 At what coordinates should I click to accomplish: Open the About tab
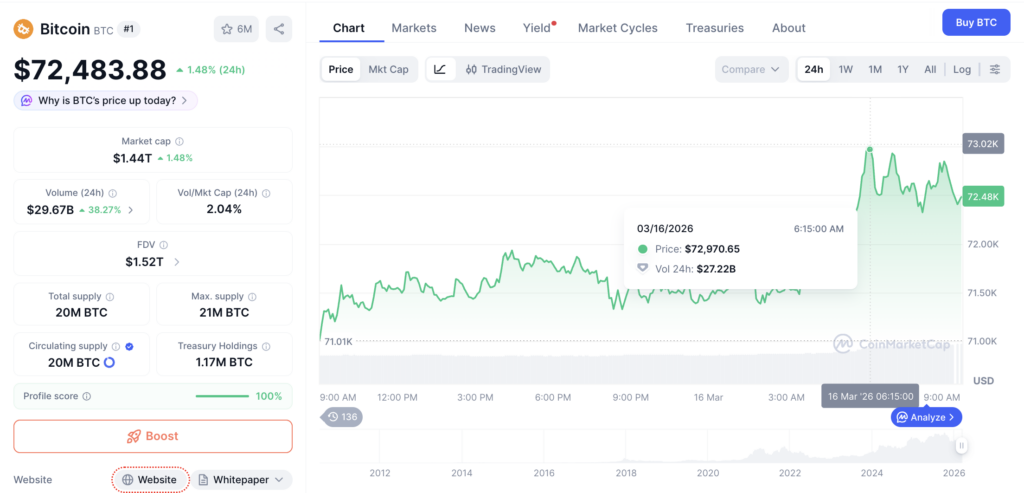tap(788, 28)
